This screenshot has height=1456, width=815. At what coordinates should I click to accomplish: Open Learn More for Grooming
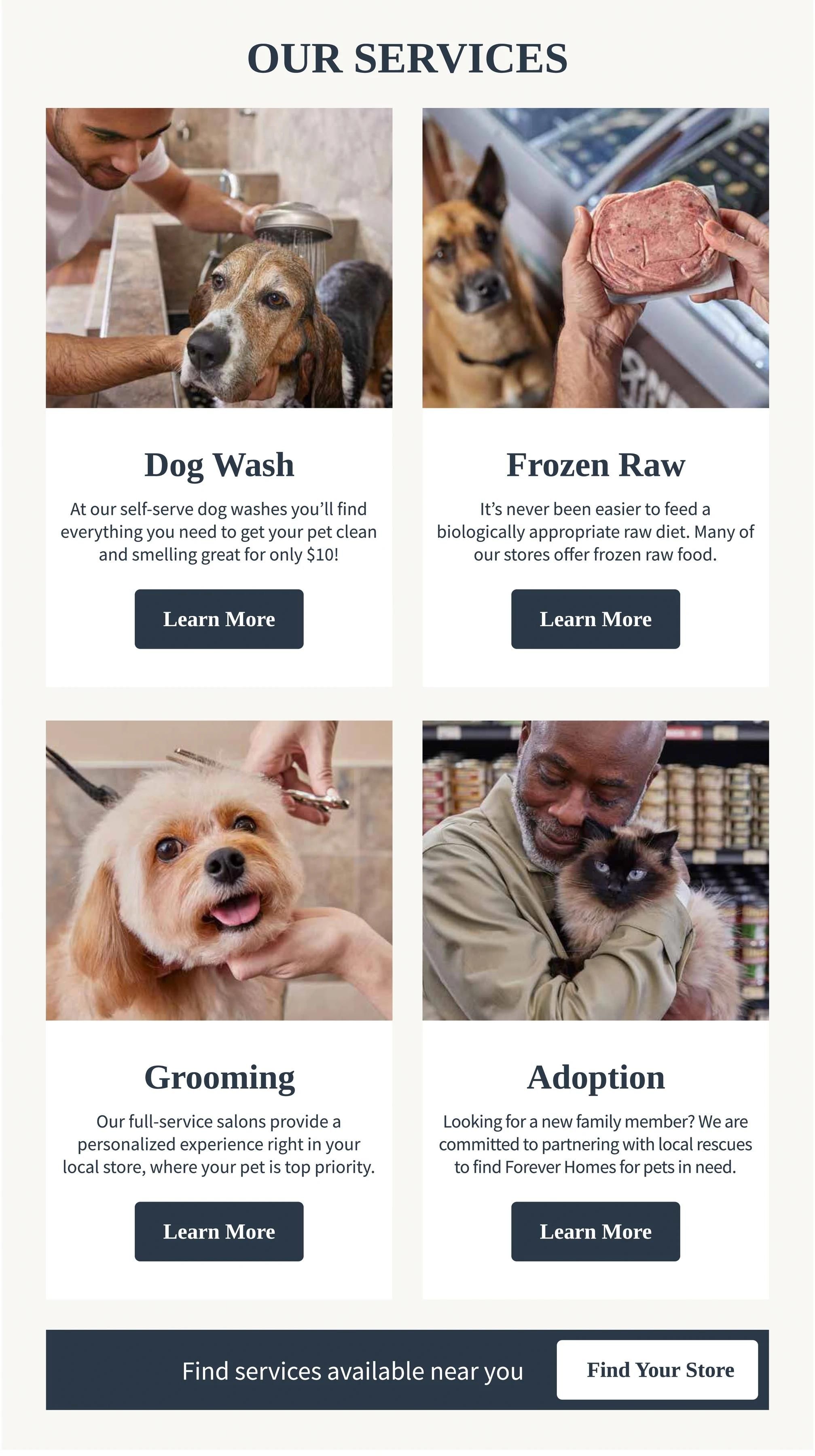[x=219, y=1231]
